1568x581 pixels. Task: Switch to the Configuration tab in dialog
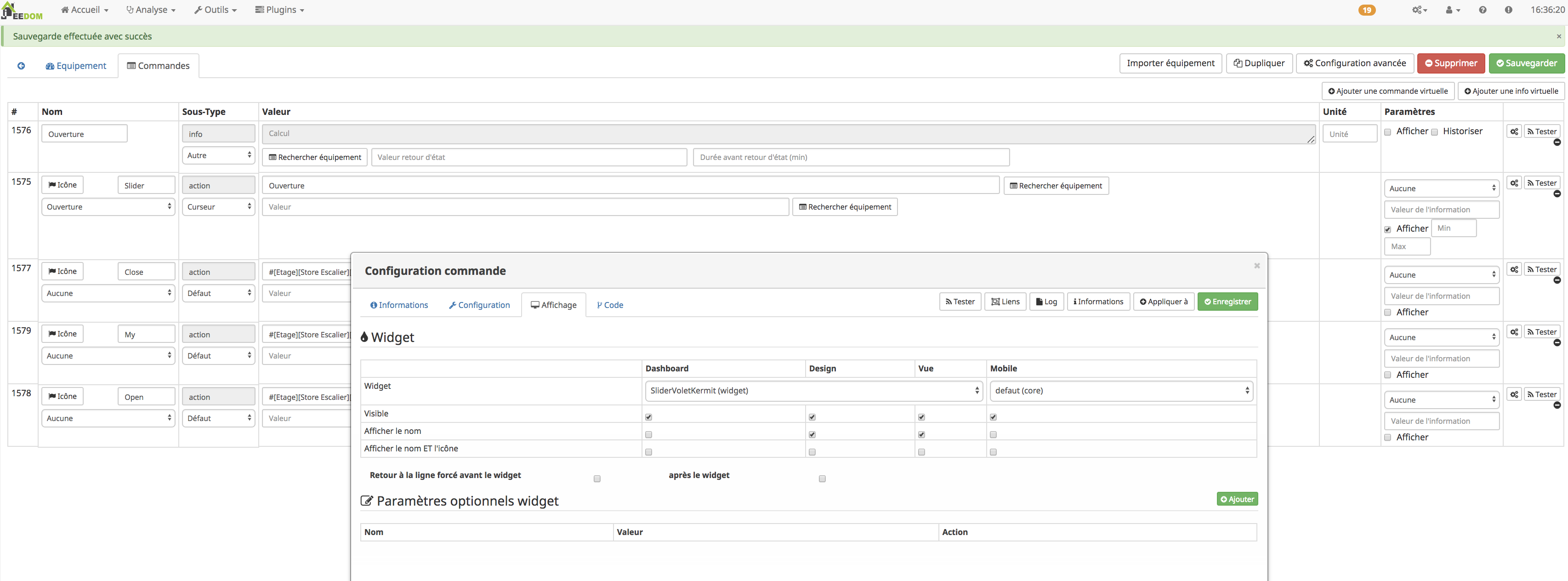tap(479, 305)
